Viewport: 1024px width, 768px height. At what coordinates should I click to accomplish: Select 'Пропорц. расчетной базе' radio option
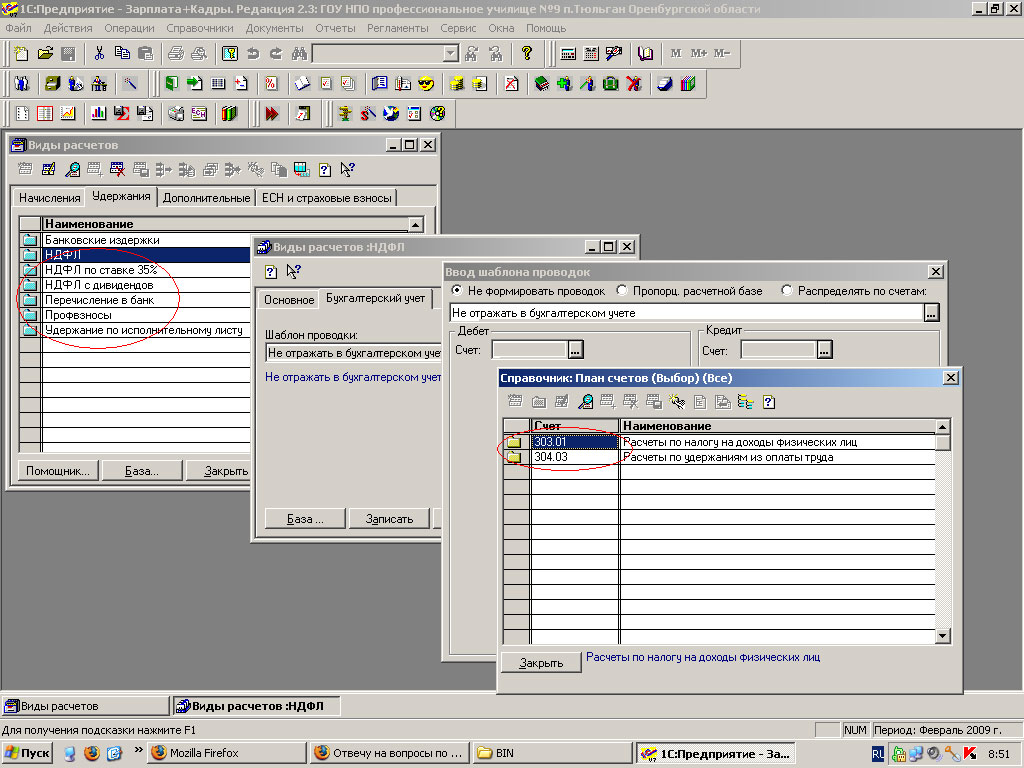[622, 291]
